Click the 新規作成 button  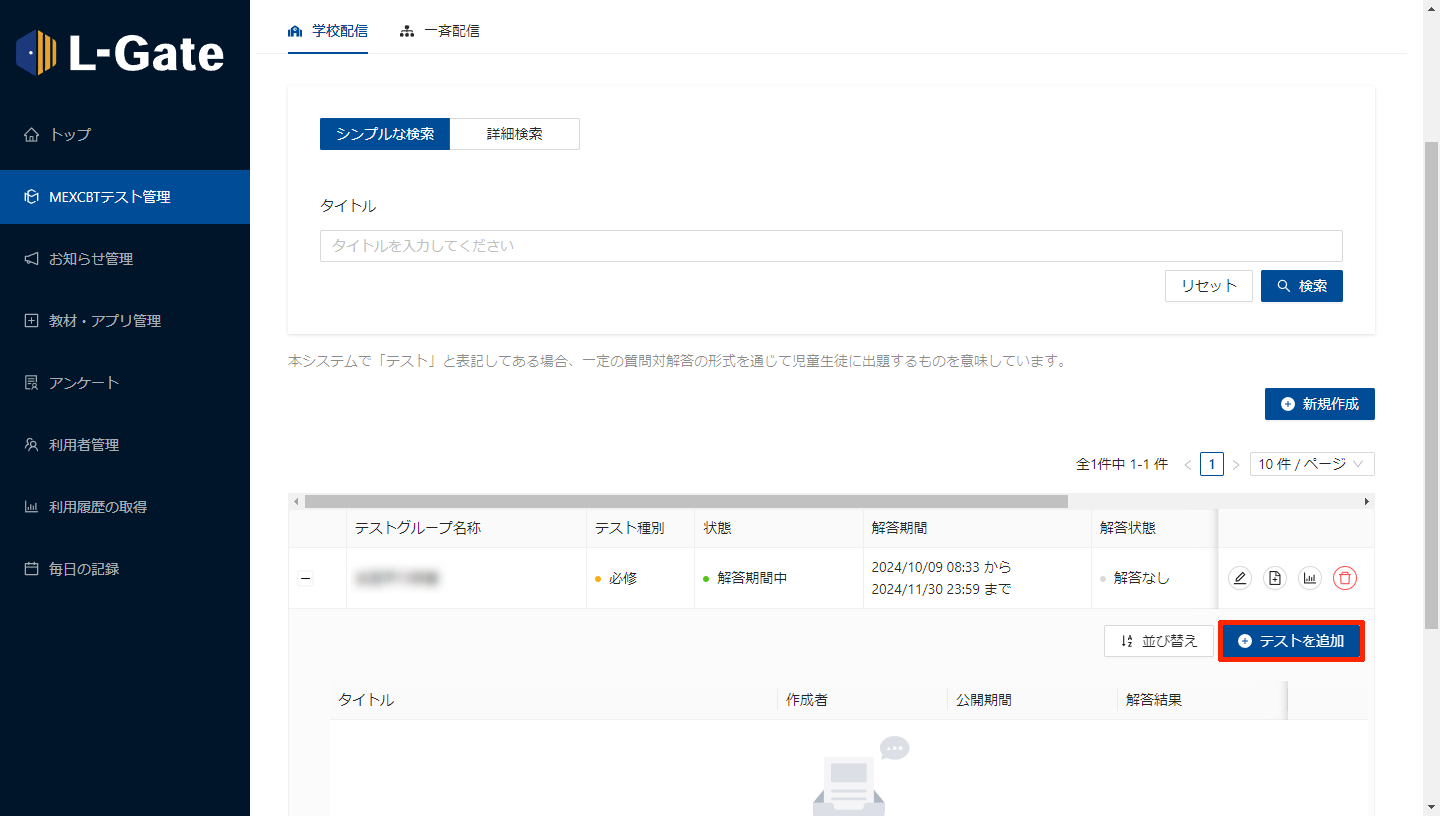(1319, 404)
